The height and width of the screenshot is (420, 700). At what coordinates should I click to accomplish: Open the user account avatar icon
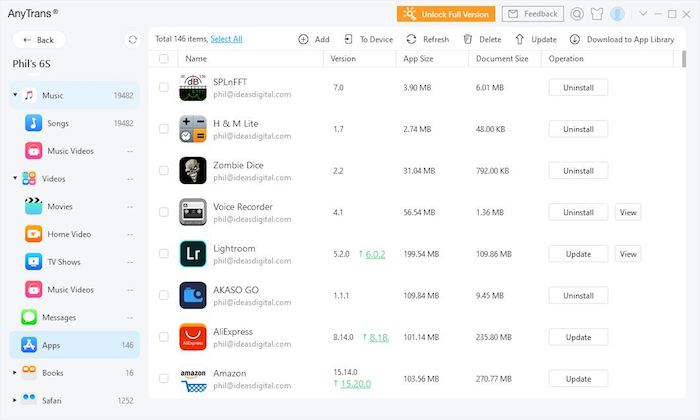[617, 14]
